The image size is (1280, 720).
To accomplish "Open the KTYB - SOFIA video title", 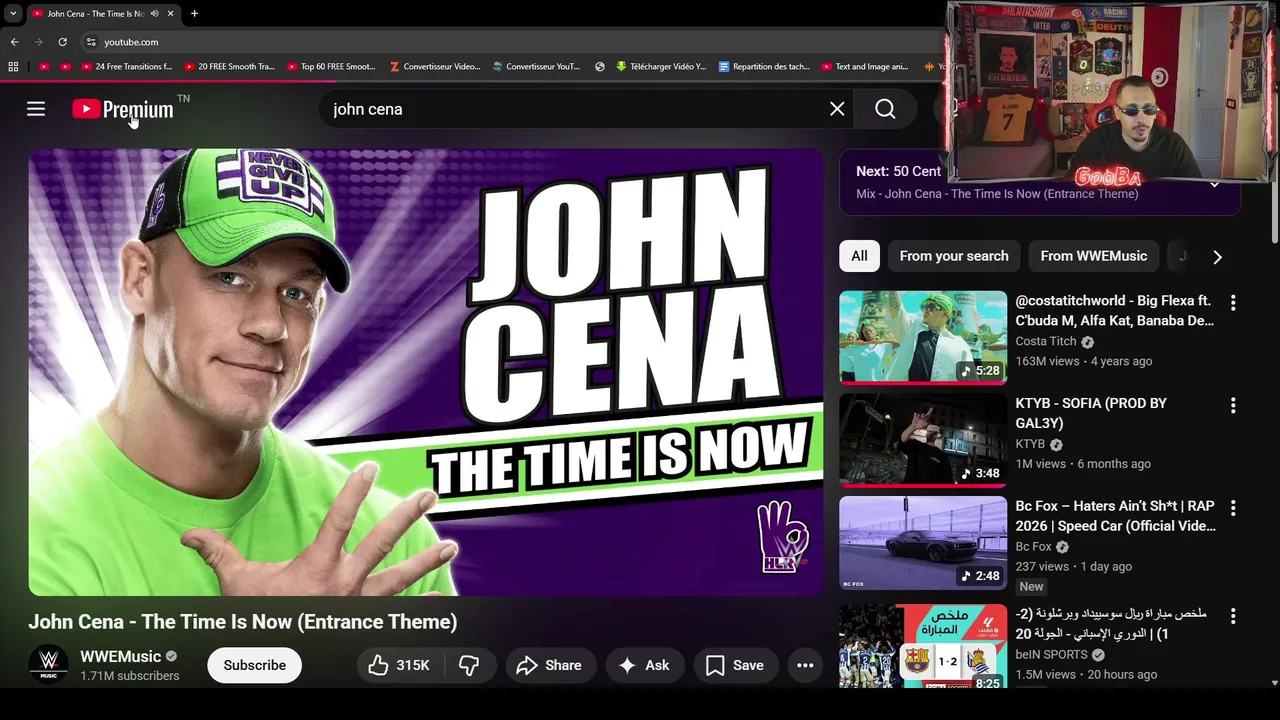I will [1091, 413].
